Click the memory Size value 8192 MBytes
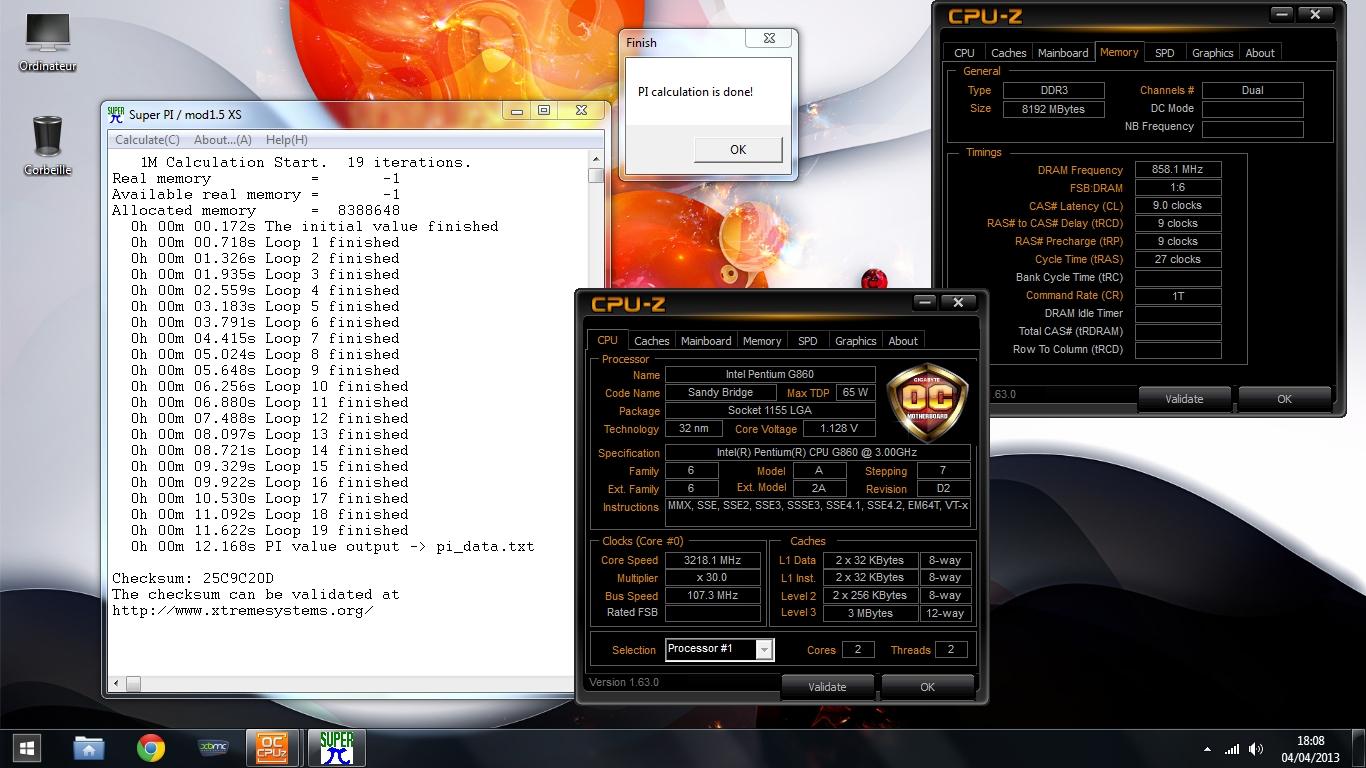This screenshot has width=1366, height=768. 1053,109
